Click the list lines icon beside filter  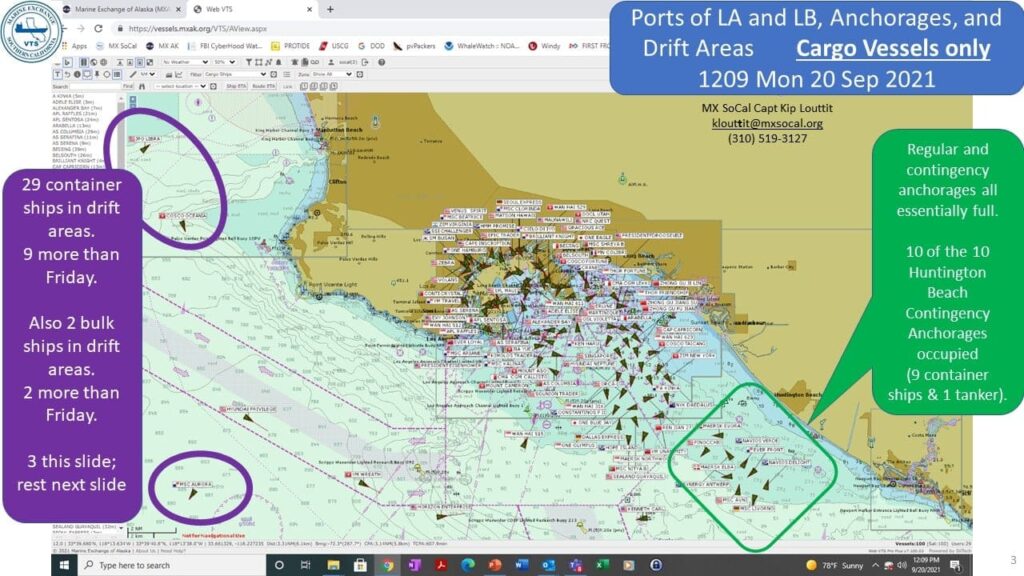click(x=287, y=74)
